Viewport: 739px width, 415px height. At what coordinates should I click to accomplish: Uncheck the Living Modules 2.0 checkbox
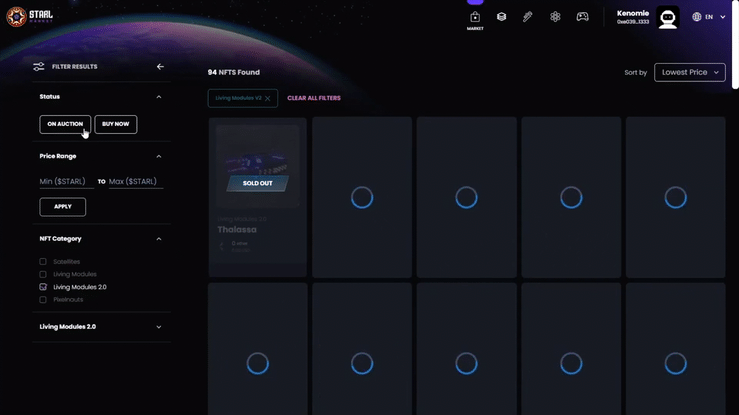[43, 287]
